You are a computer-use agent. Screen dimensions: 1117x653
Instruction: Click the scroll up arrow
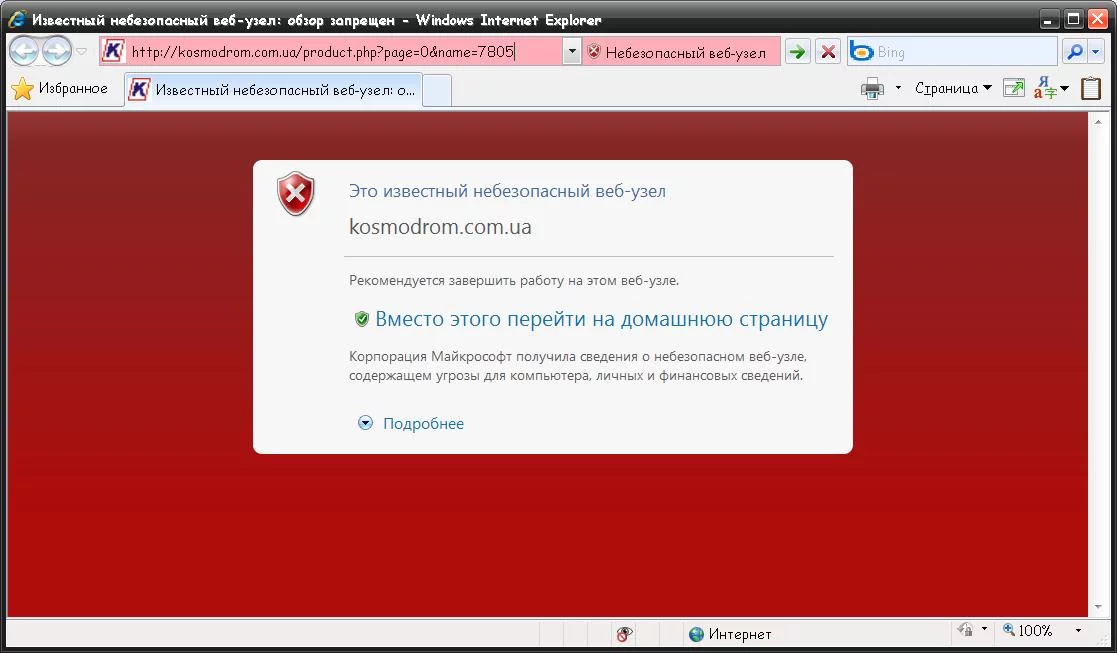(x=1098, y=122)
